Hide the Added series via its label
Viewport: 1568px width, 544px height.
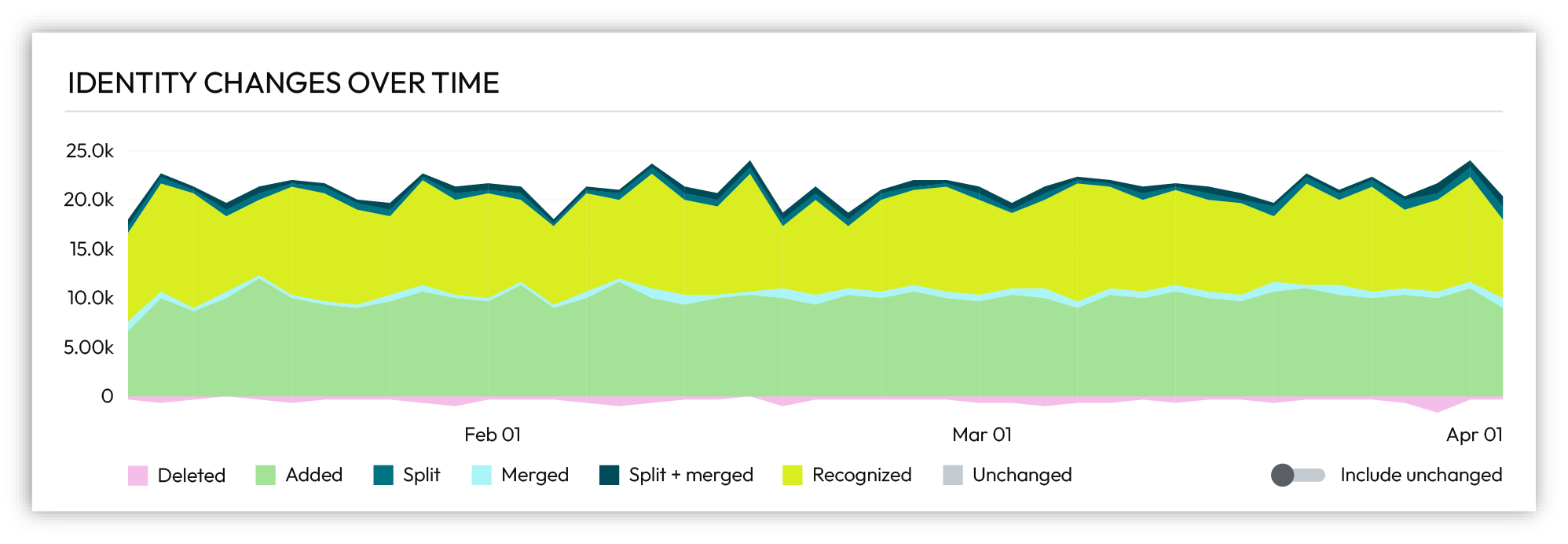[314, 475]
